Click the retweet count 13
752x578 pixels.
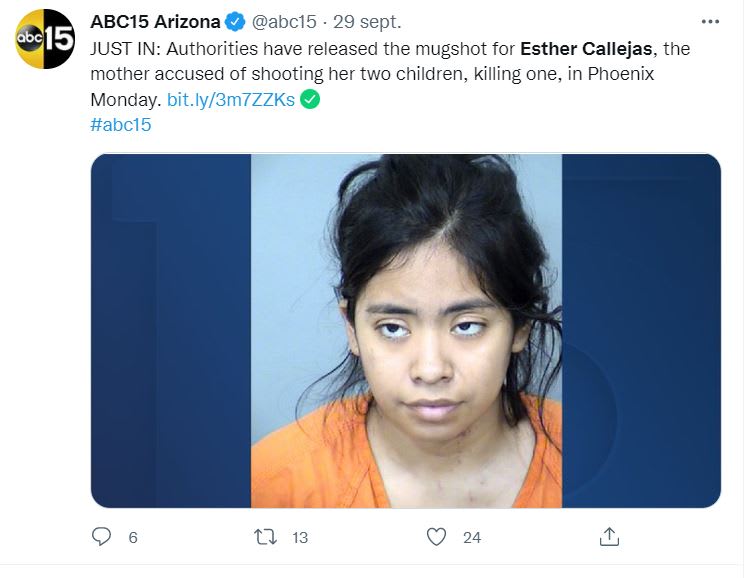300,538
